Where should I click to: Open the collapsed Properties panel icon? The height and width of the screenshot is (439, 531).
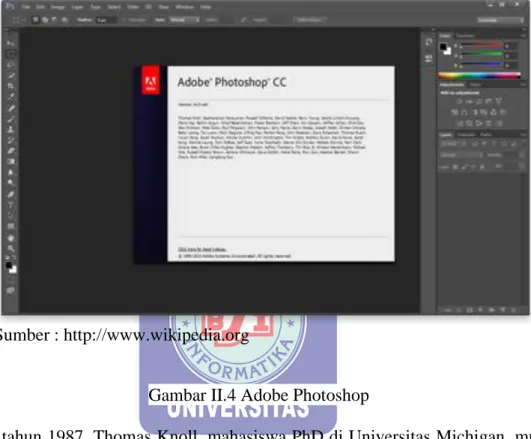(429, 59)
